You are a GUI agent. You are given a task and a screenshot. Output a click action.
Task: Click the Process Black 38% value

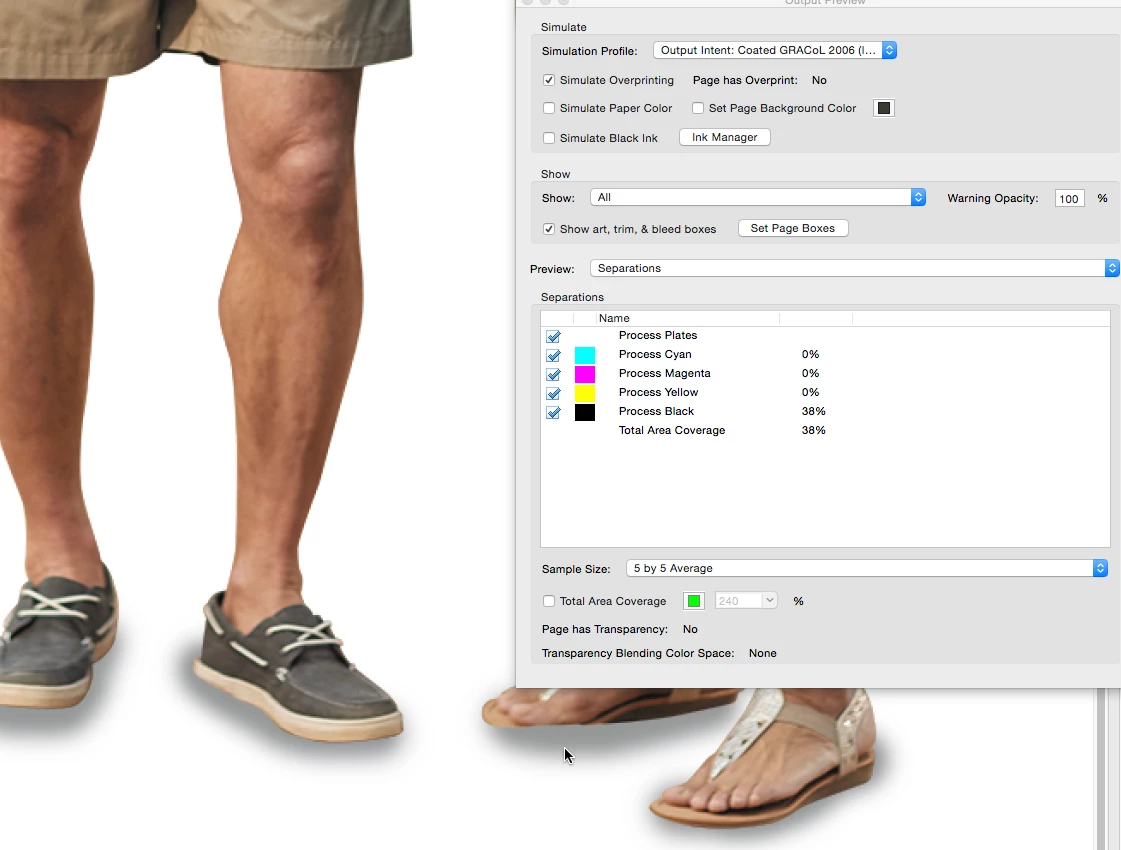[814, 411]
